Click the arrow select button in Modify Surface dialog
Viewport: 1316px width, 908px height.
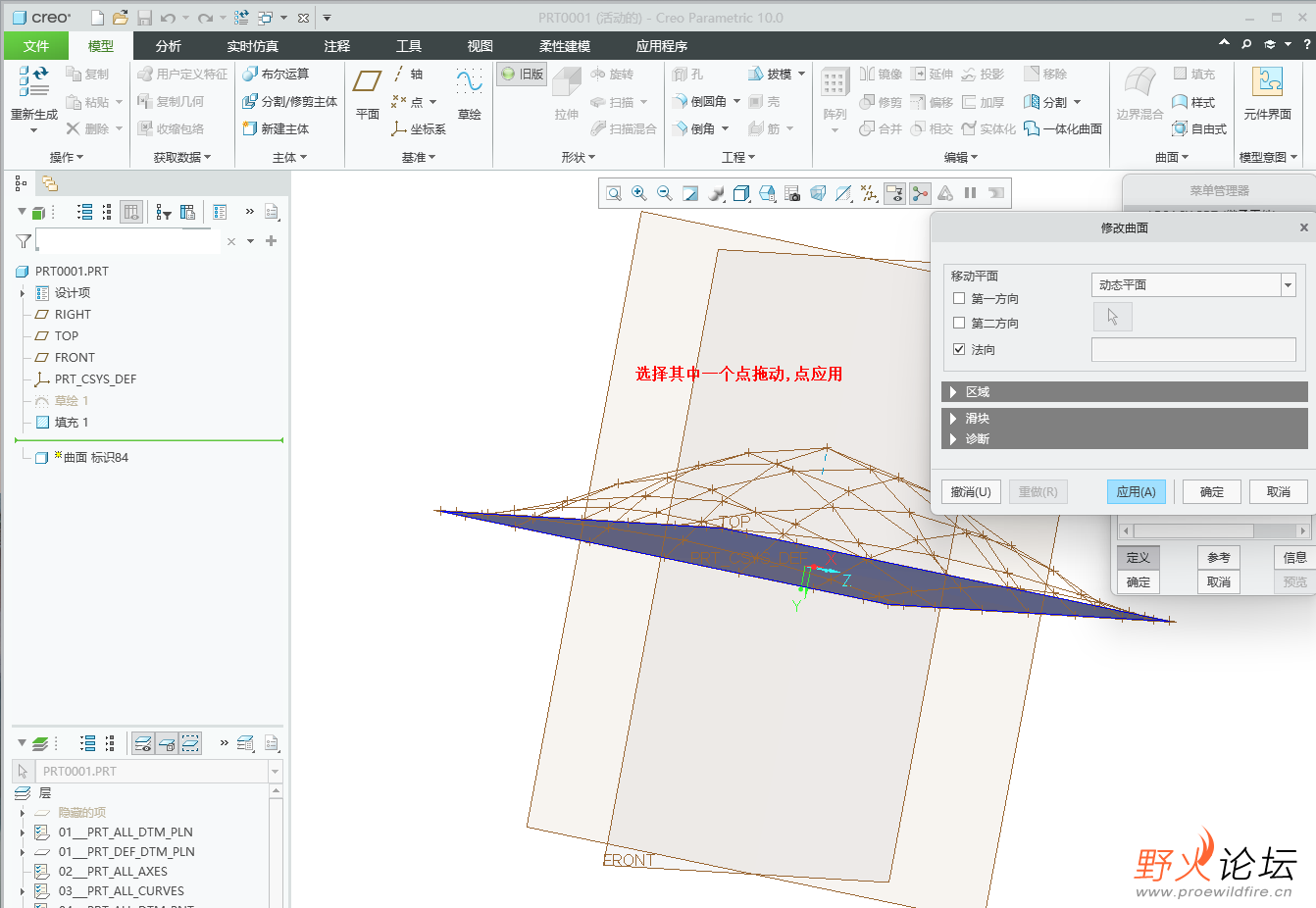point(1112,317)
